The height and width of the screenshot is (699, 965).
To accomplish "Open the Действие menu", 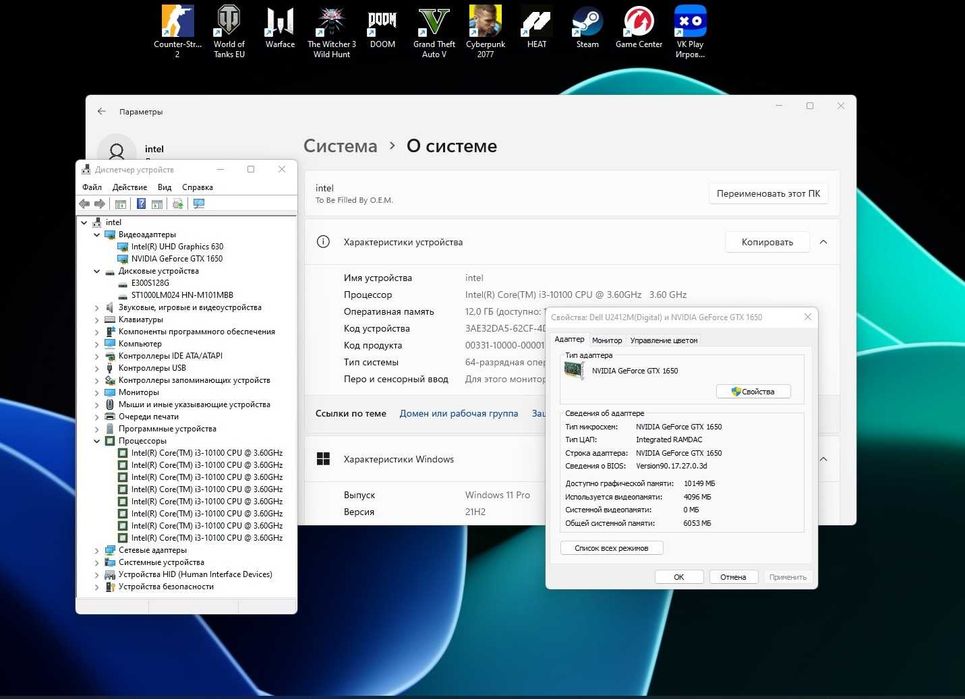I will click(x=129, y=187).
